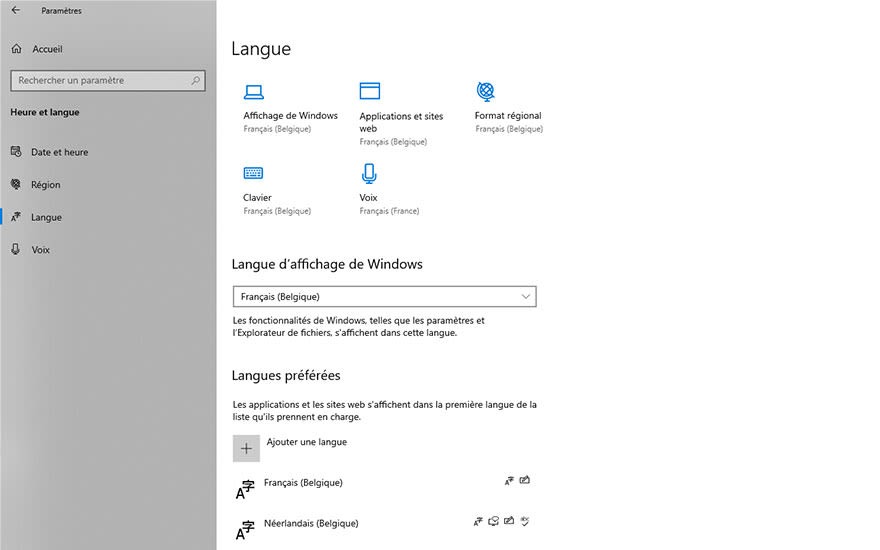Open the Windows display language dropdown
Screen dimensions: 880x550
pyautogui.click(x=384, y=296)
